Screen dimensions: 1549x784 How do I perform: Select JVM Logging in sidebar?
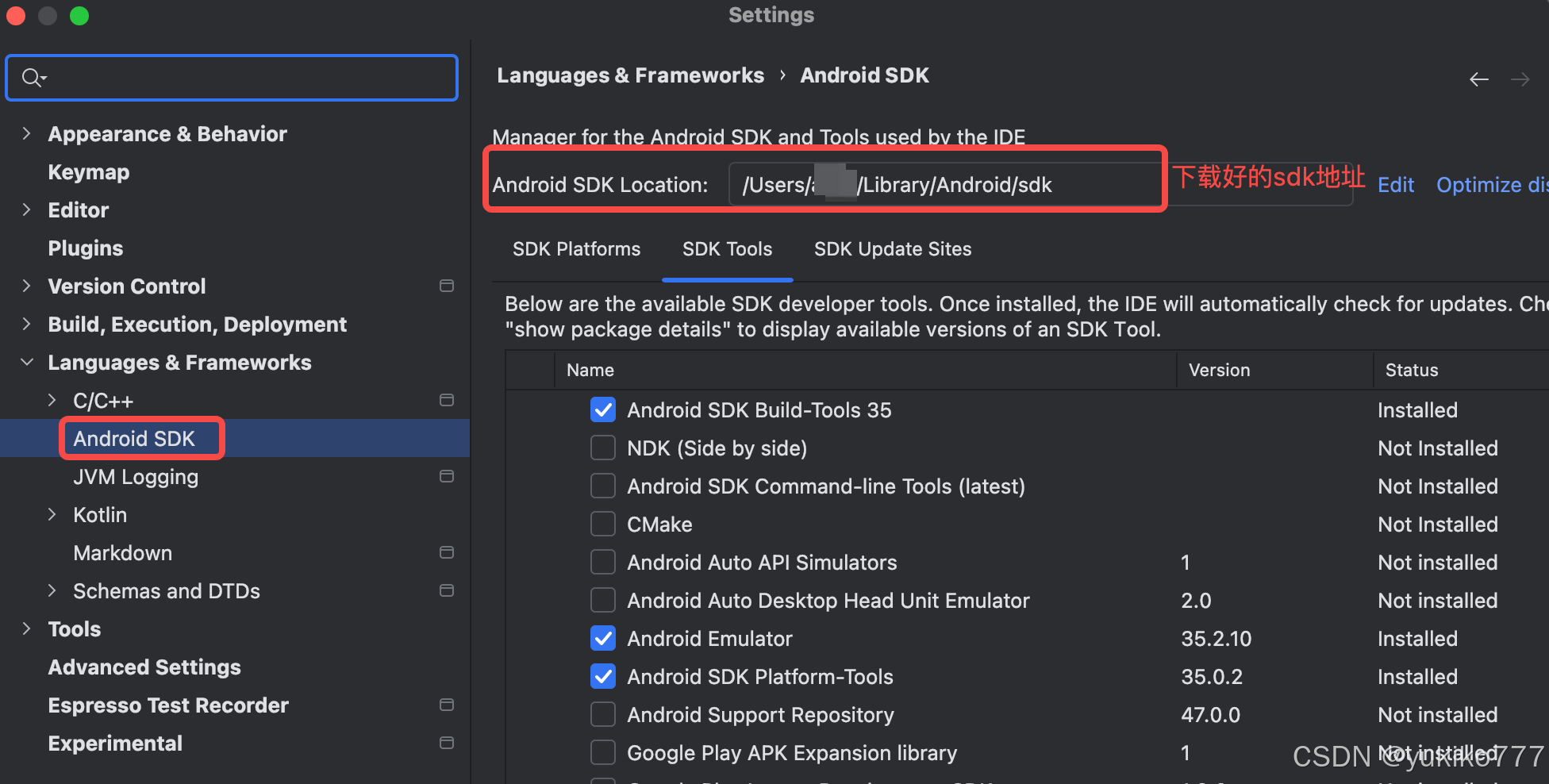tap(136, 477)
